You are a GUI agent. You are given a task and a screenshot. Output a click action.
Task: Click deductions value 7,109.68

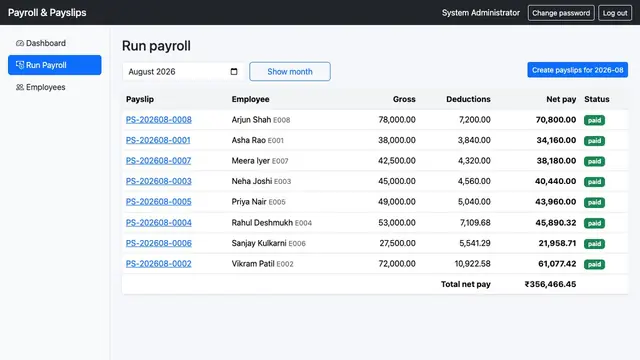point(475,222)
